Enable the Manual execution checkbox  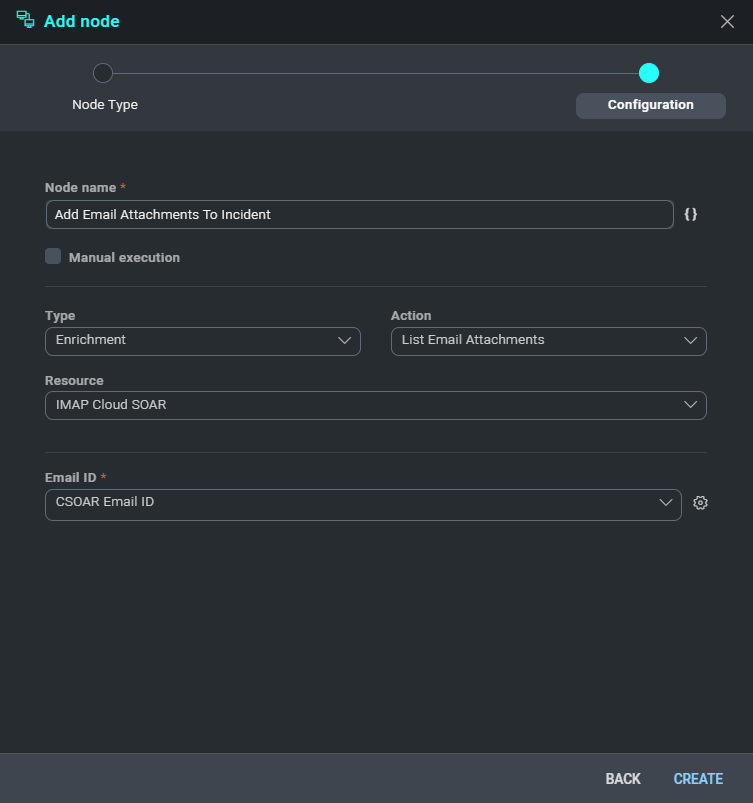click(53, 257)
